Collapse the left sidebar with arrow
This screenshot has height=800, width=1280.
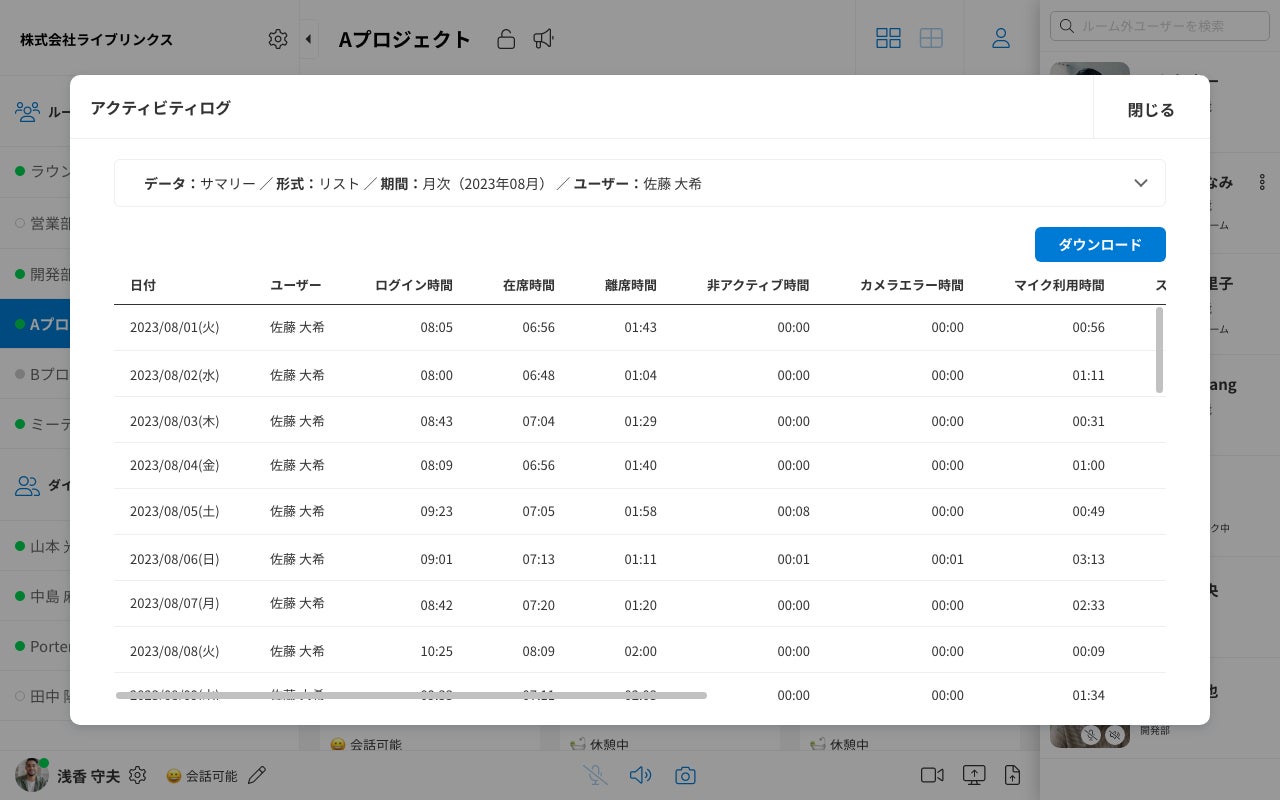pos(308,39)
